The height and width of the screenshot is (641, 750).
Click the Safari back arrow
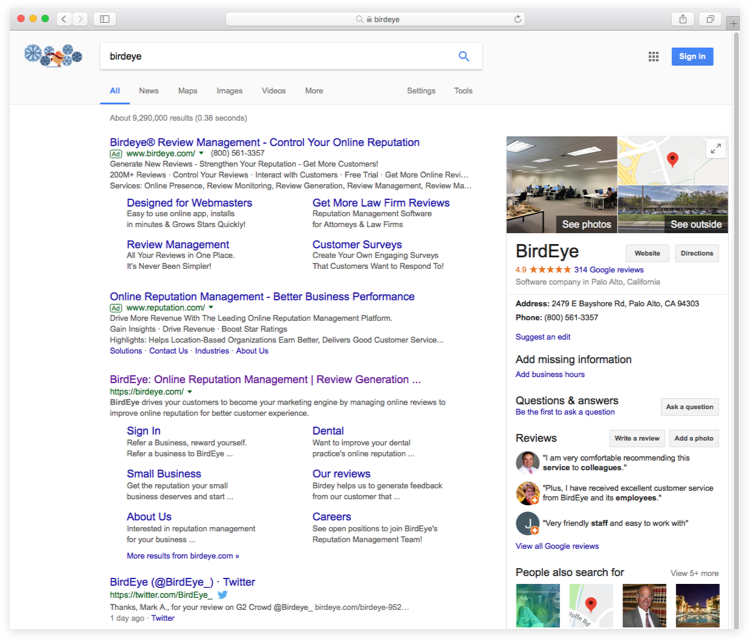click(64, 19)
